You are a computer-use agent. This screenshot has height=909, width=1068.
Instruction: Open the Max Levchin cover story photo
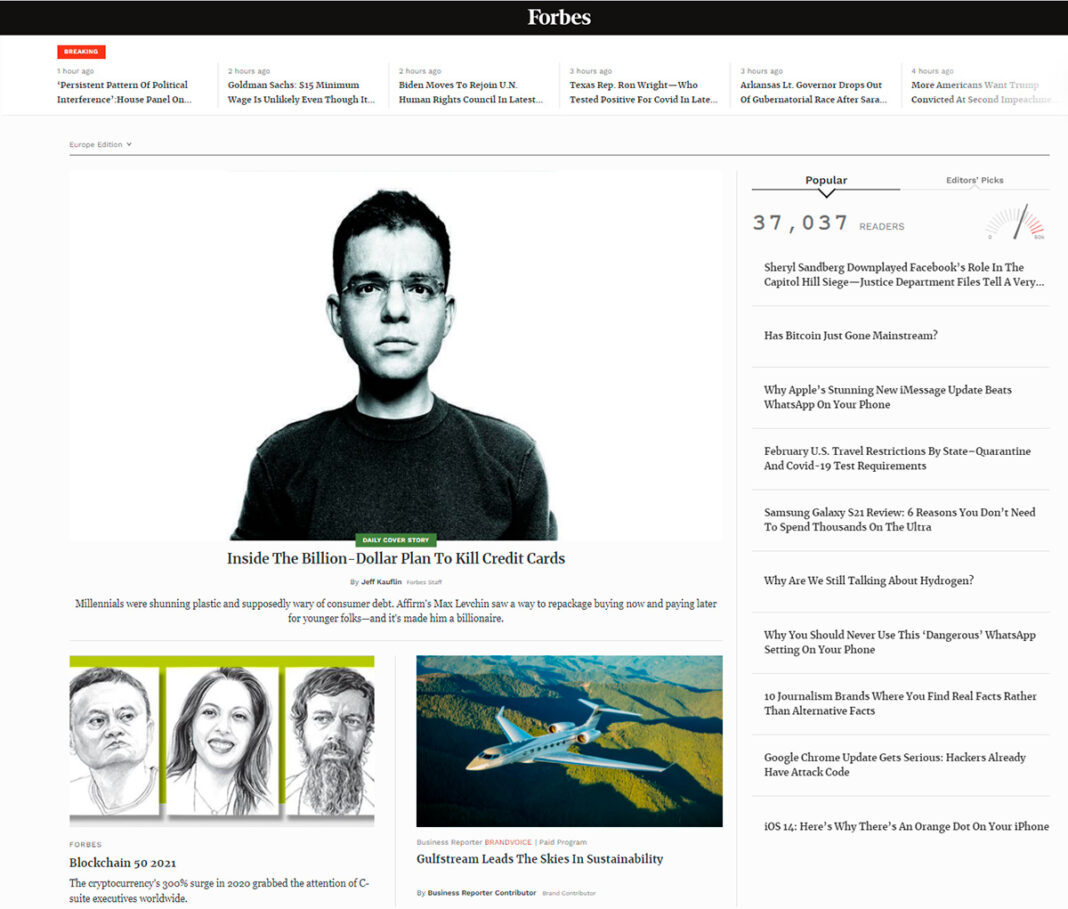[395, 360]
